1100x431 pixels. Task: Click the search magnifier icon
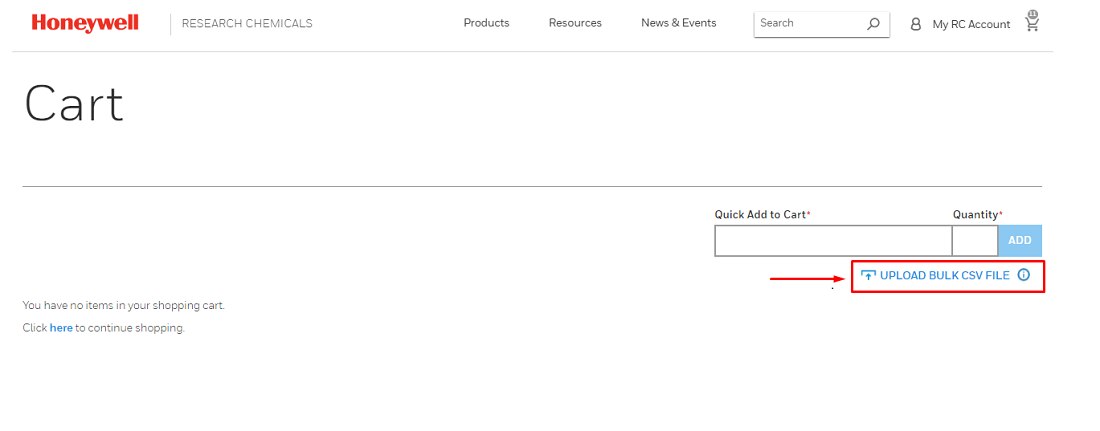coord(873,24)
